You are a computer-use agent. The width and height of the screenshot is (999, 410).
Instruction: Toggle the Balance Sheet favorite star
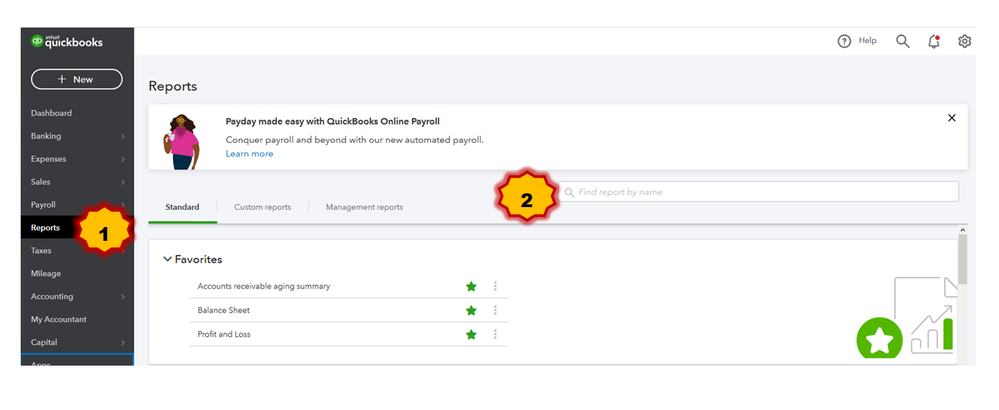471,311
